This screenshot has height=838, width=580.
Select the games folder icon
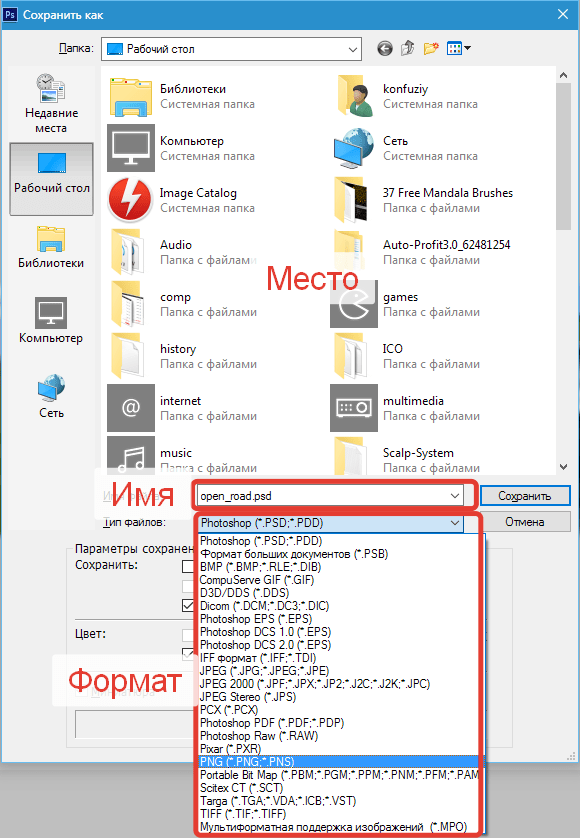point(353,304)
